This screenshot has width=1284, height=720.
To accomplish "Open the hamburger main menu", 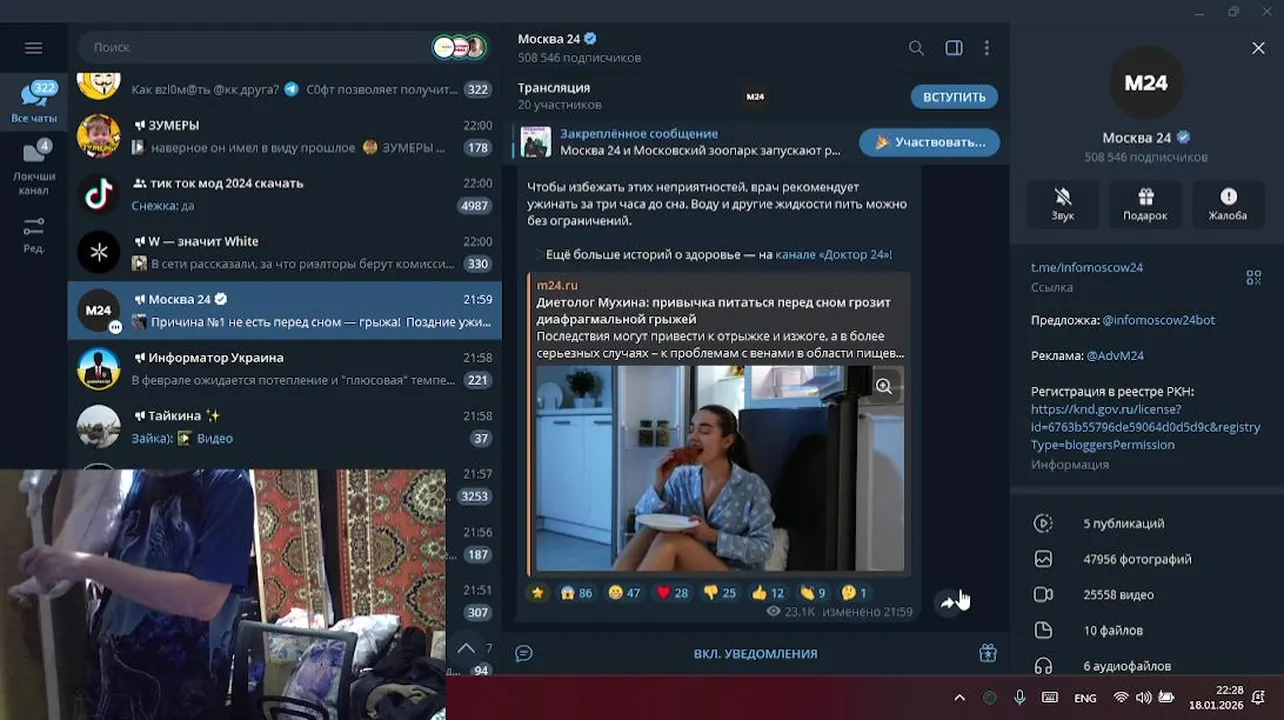I will [33, 48].
